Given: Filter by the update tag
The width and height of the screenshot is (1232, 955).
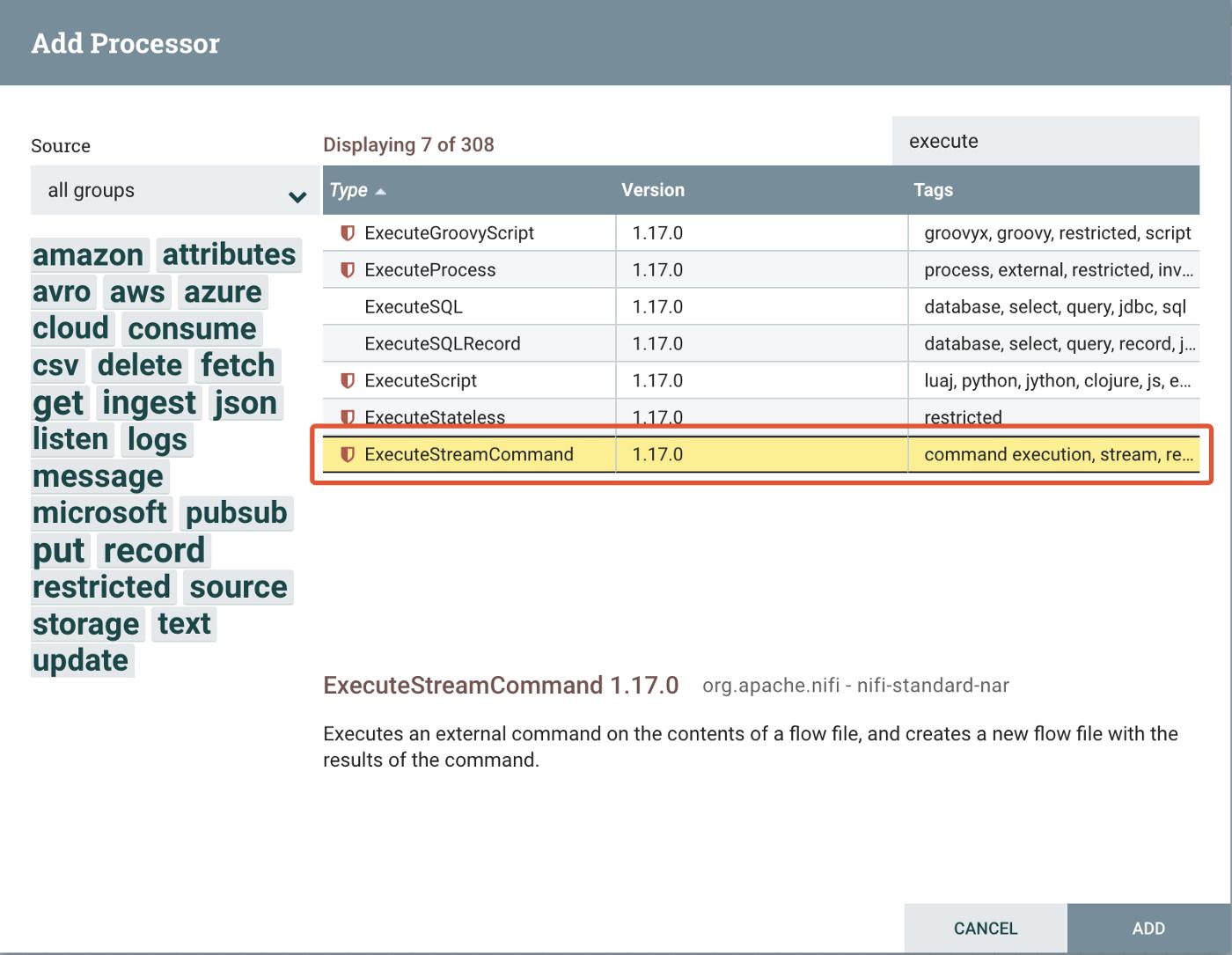Looking at the screenshot, I should (81, 661).
